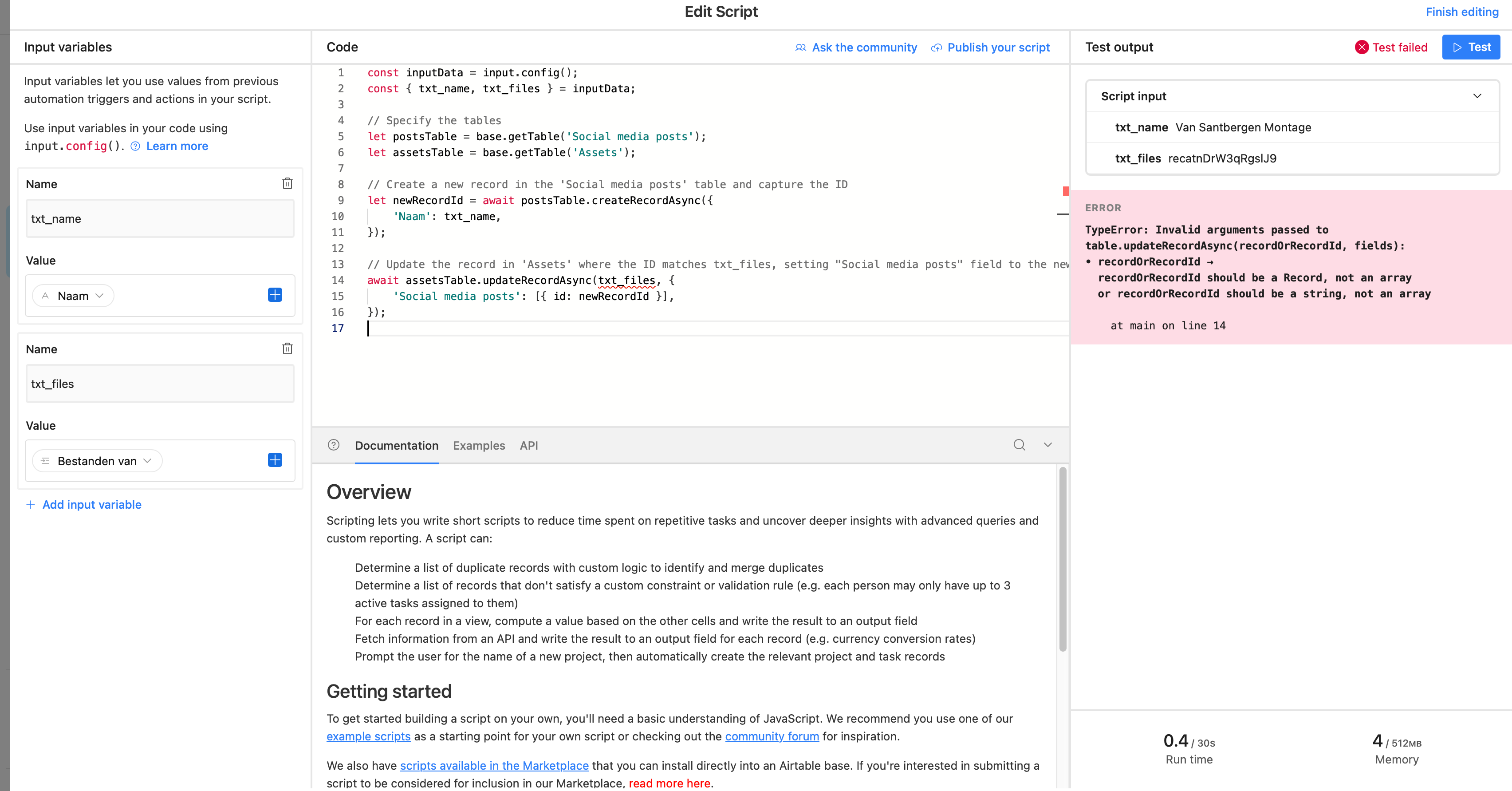The height and width of the screenshot is (791, 1512).
Task: Click the red Test failed status icon
Action: (1362, 47)
